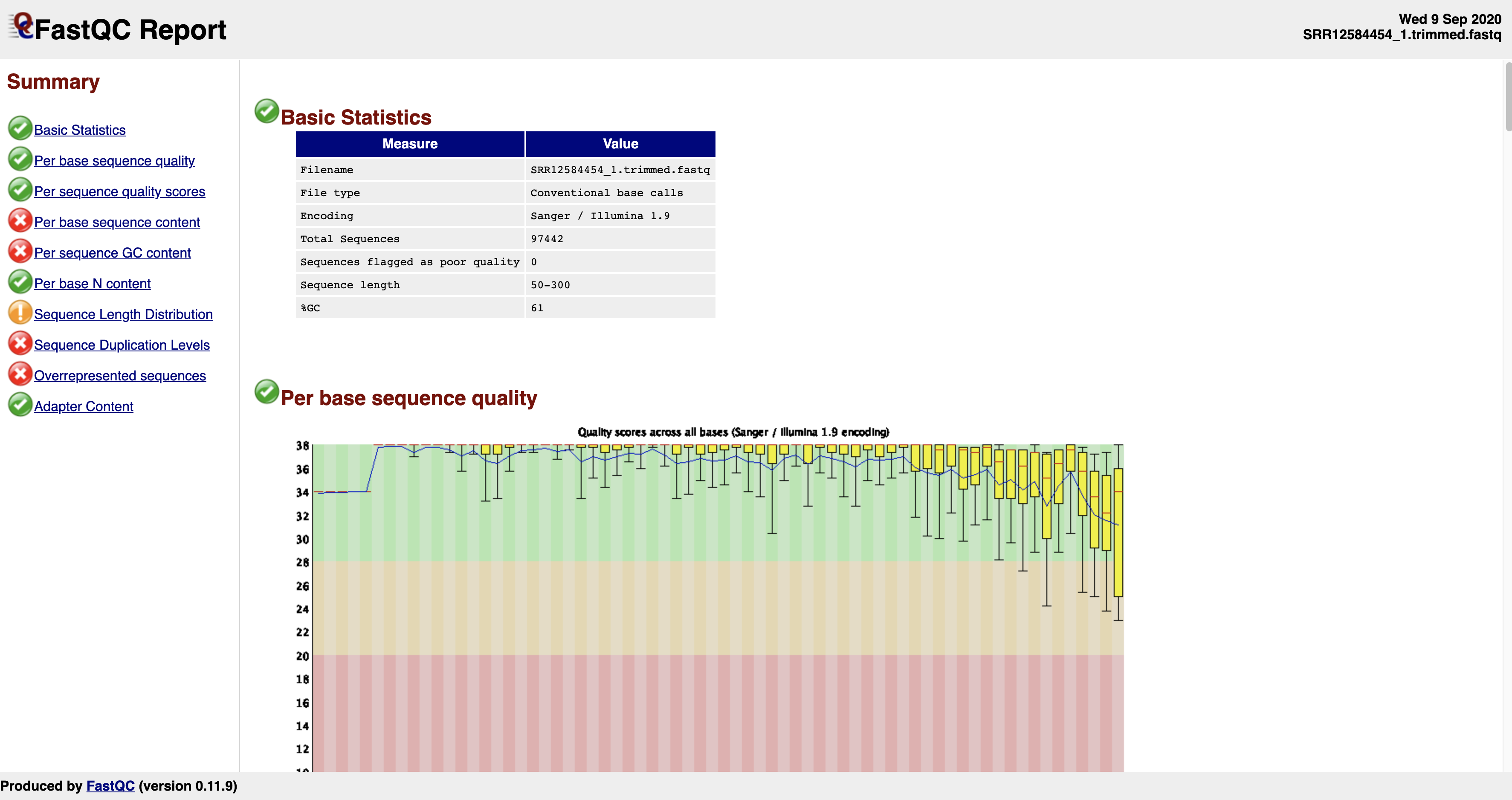1512x800 pixels.
Task: Click red fail icon beside Sequence Duplication Levels
Action: click(x=20, y=343)
